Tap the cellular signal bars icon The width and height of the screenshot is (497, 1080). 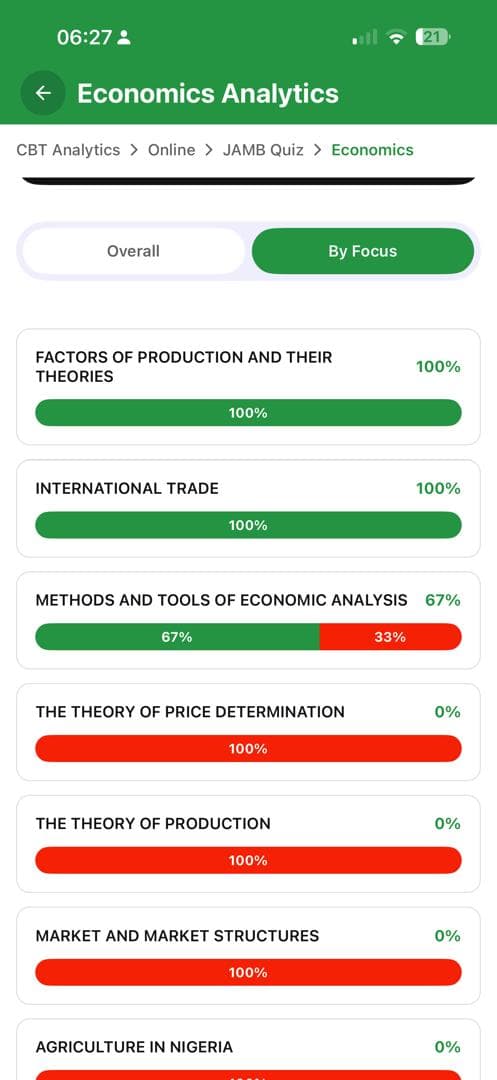tap(365, 37)
